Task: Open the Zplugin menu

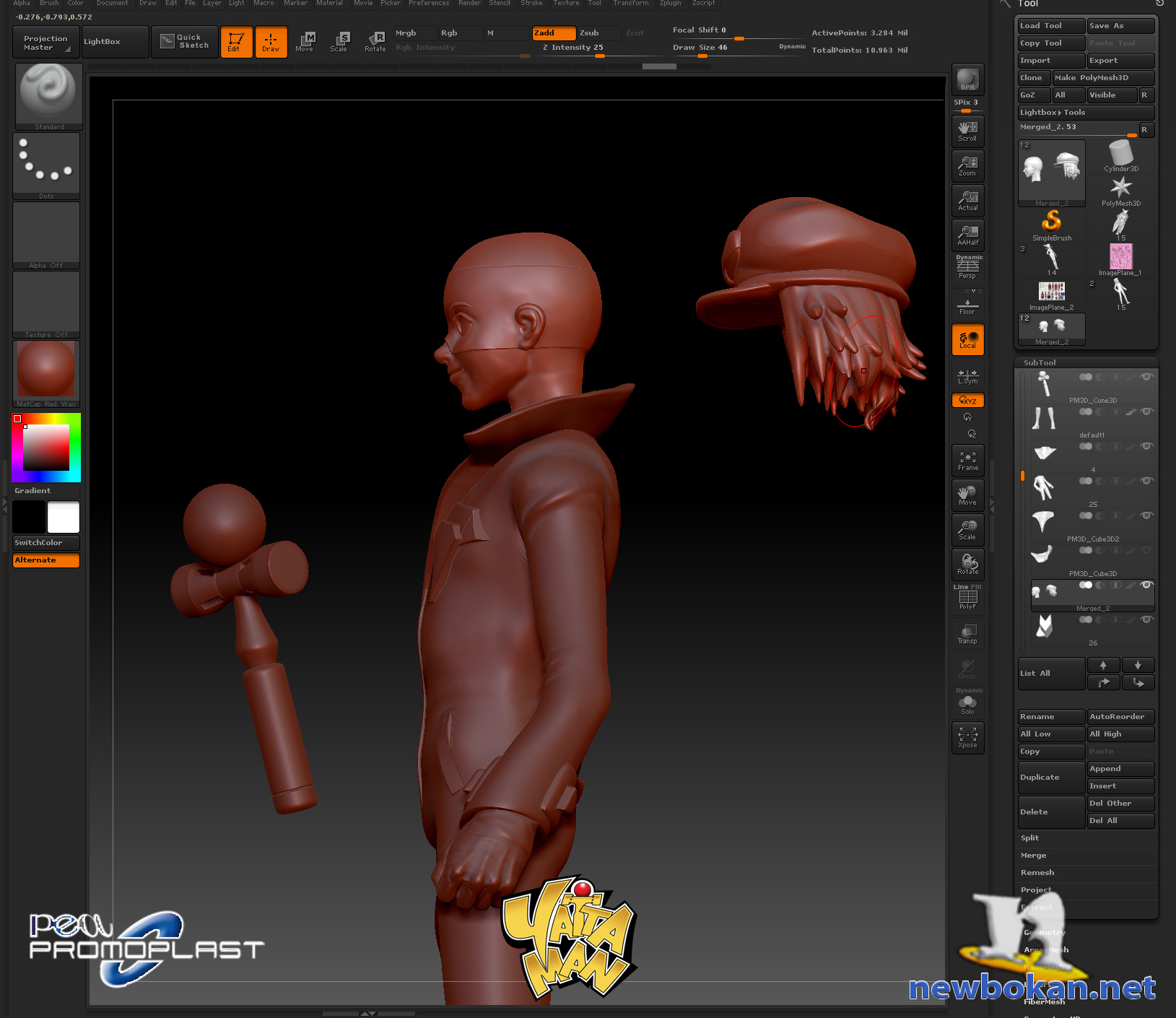Action: (670, 4)
